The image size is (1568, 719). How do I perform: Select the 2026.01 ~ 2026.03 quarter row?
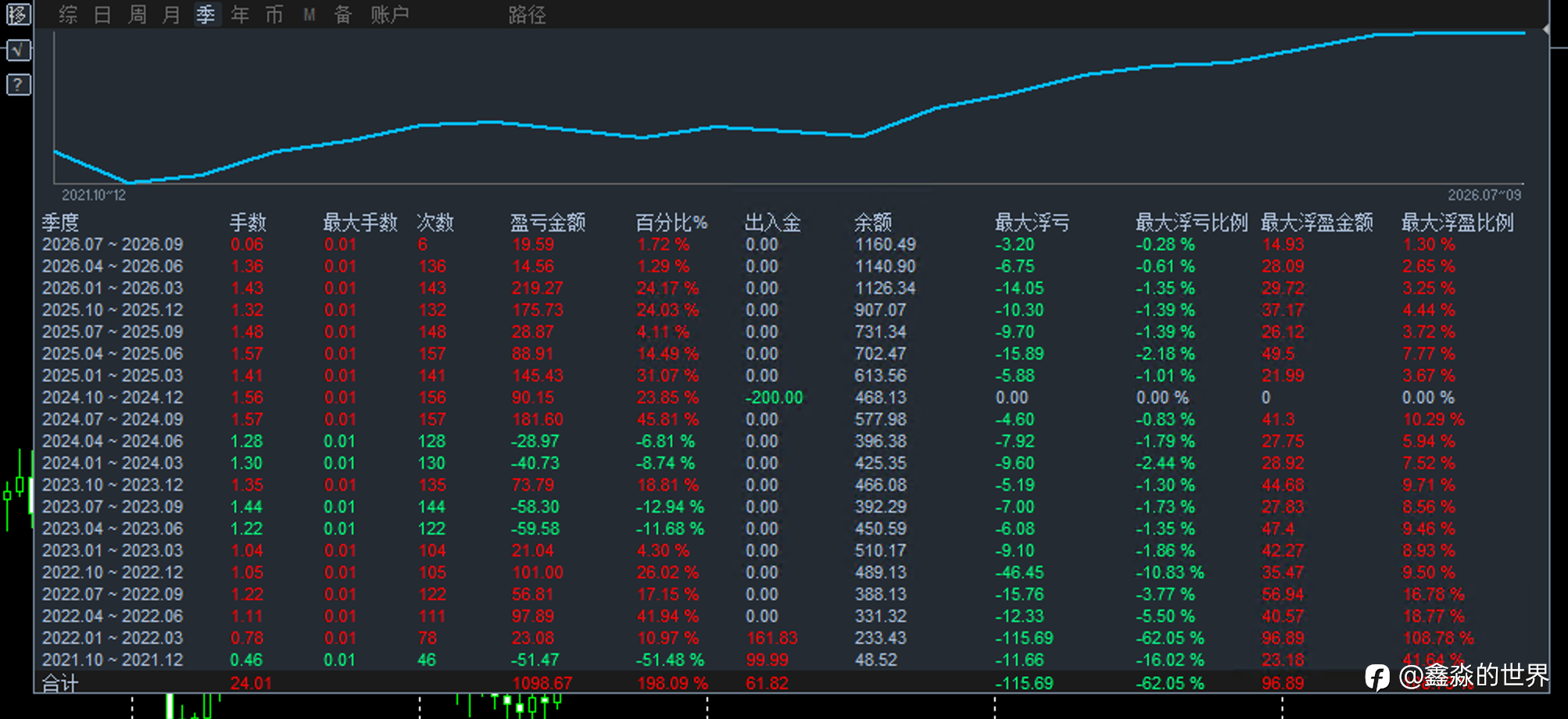click(791, 288)
